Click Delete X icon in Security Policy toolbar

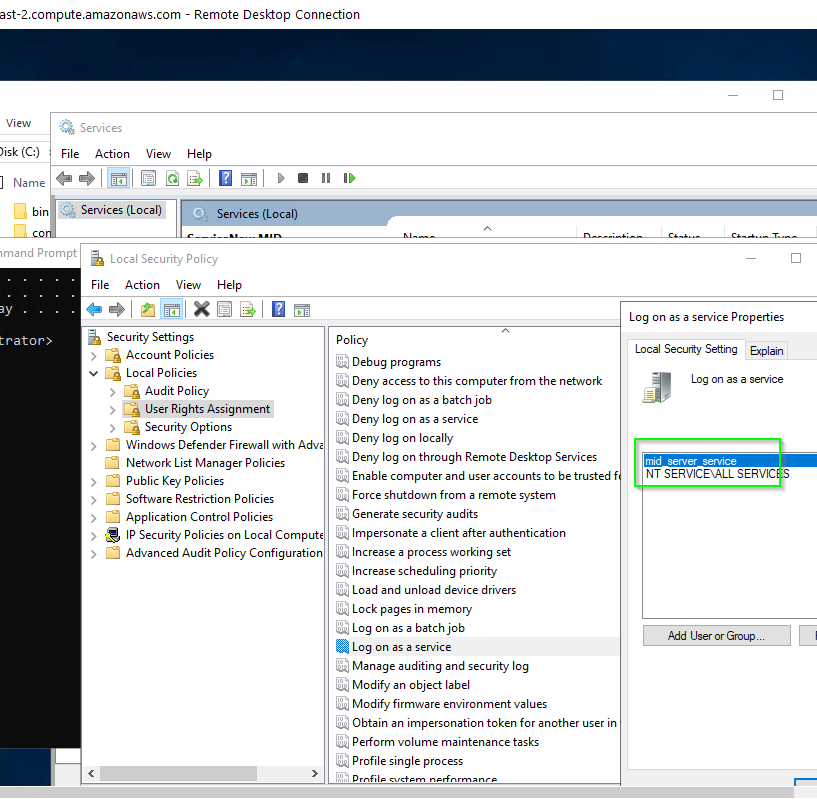pos(202,310)
